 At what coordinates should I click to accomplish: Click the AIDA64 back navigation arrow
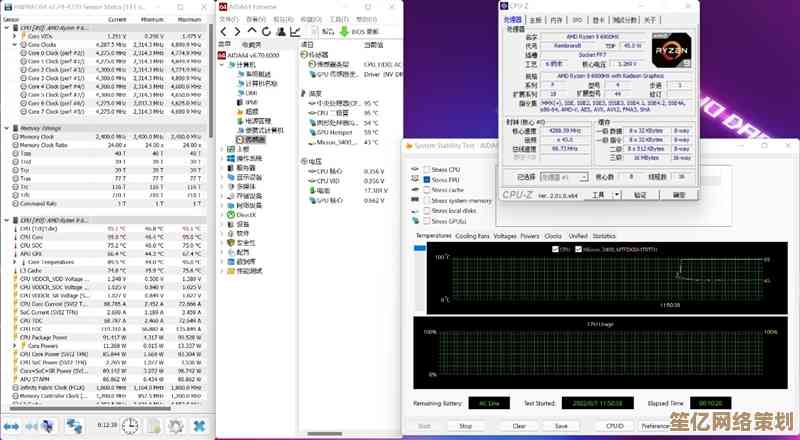[x=224, y=31]
